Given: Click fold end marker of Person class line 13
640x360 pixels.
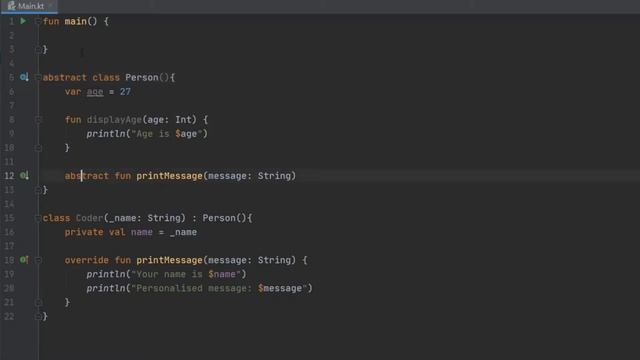Looking at the screenshot, I should (38, 190).
